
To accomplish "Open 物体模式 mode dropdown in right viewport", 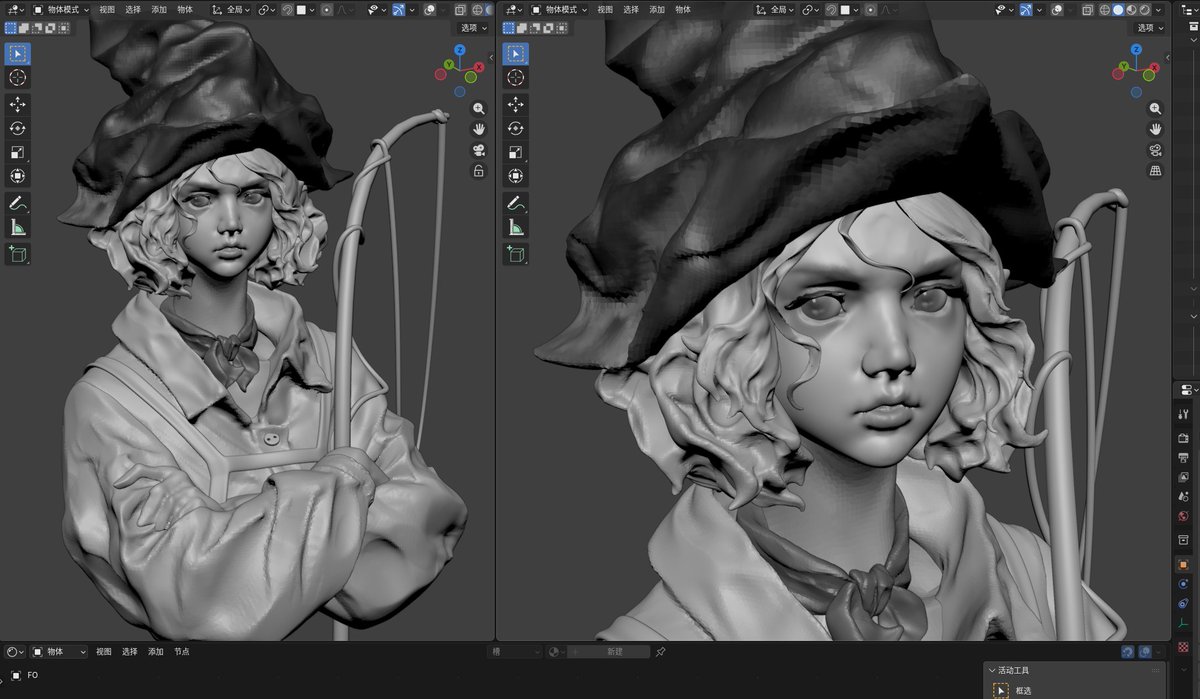I will 557,9.
